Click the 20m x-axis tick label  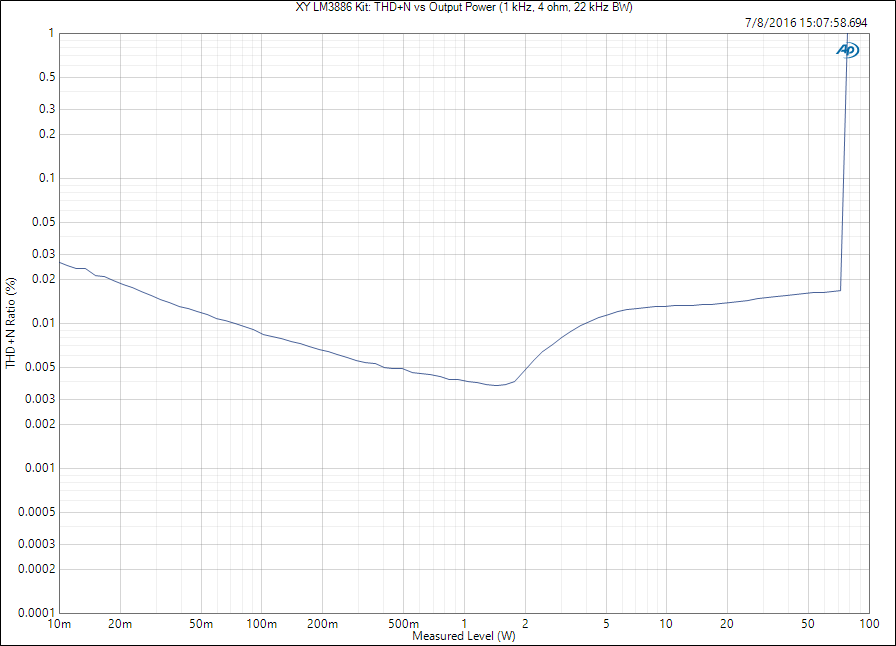click(120, 624)
